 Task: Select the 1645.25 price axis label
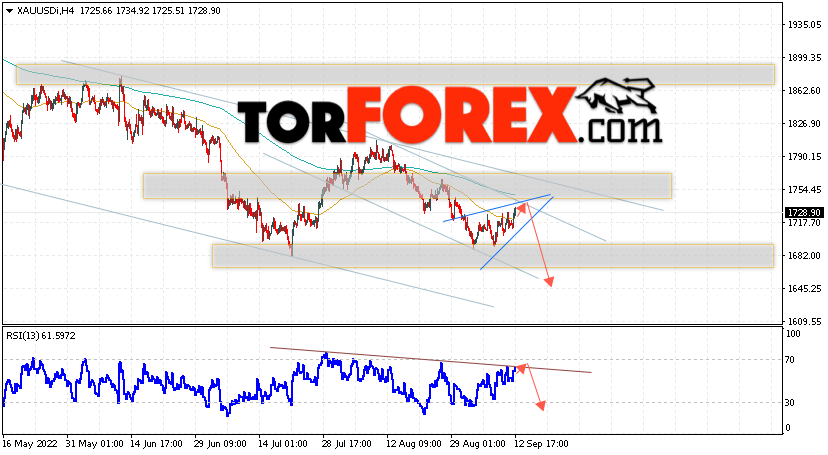point(804,289)
